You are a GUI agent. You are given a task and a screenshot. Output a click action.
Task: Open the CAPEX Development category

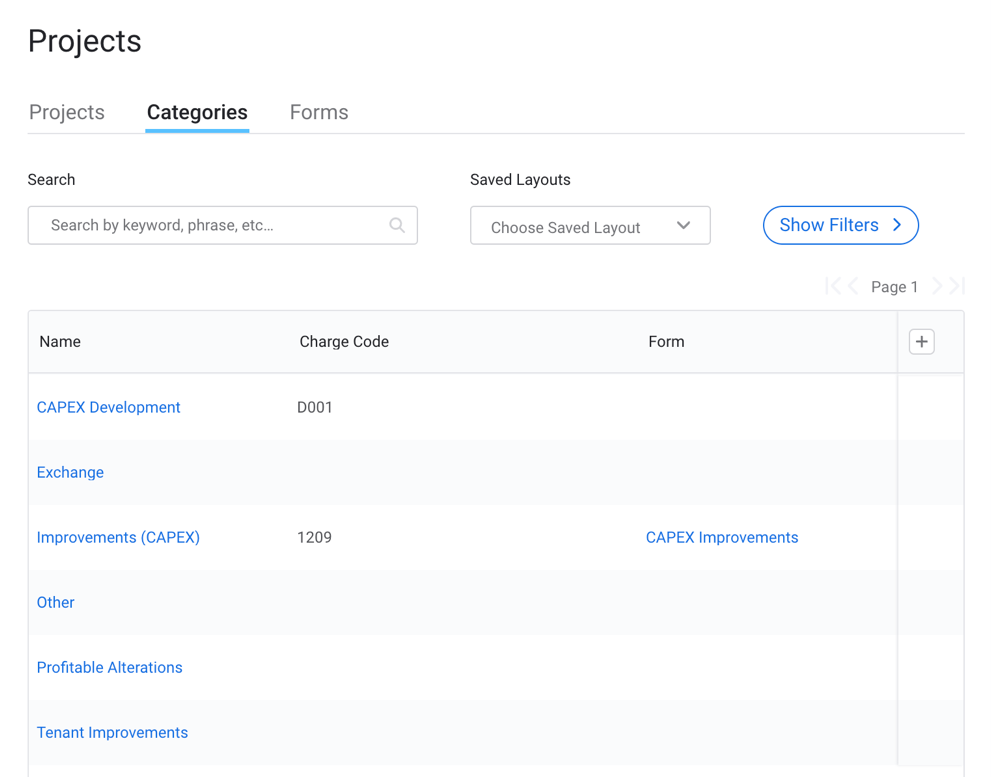click(109, 407)
